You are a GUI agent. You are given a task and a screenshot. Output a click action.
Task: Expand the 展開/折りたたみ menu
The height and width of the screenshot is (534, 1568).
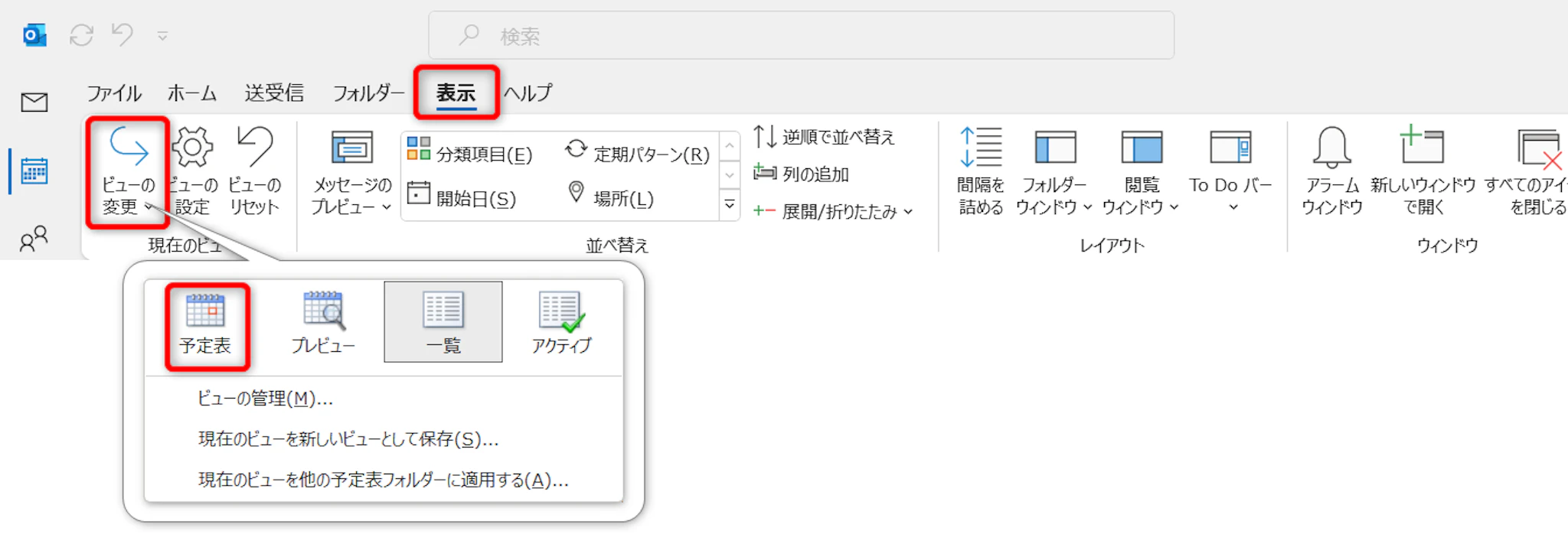(x=833, y=211)
